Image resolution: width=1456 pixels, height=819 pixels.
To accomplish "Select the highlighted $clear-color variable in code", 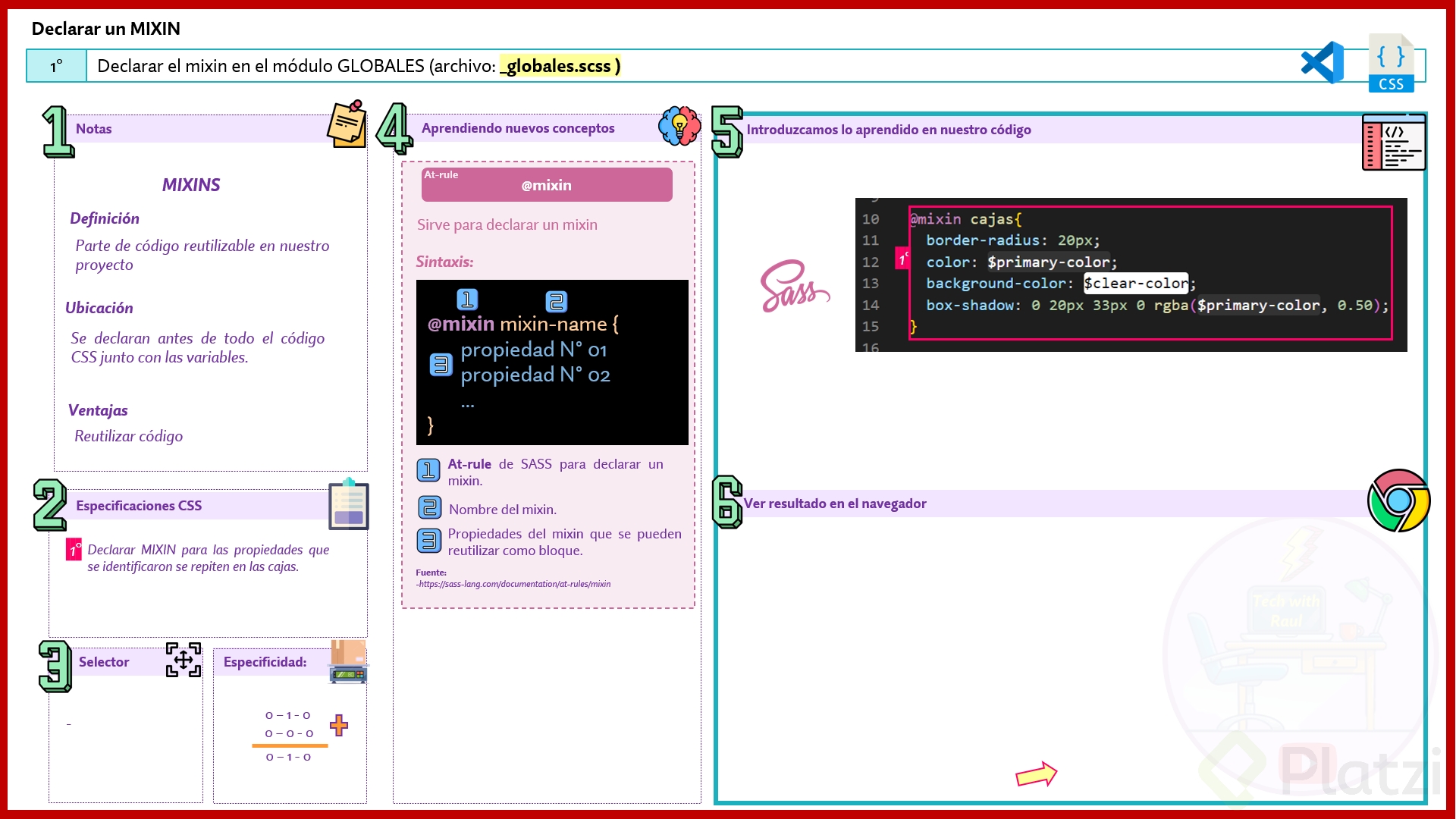I will (1135, 283).
